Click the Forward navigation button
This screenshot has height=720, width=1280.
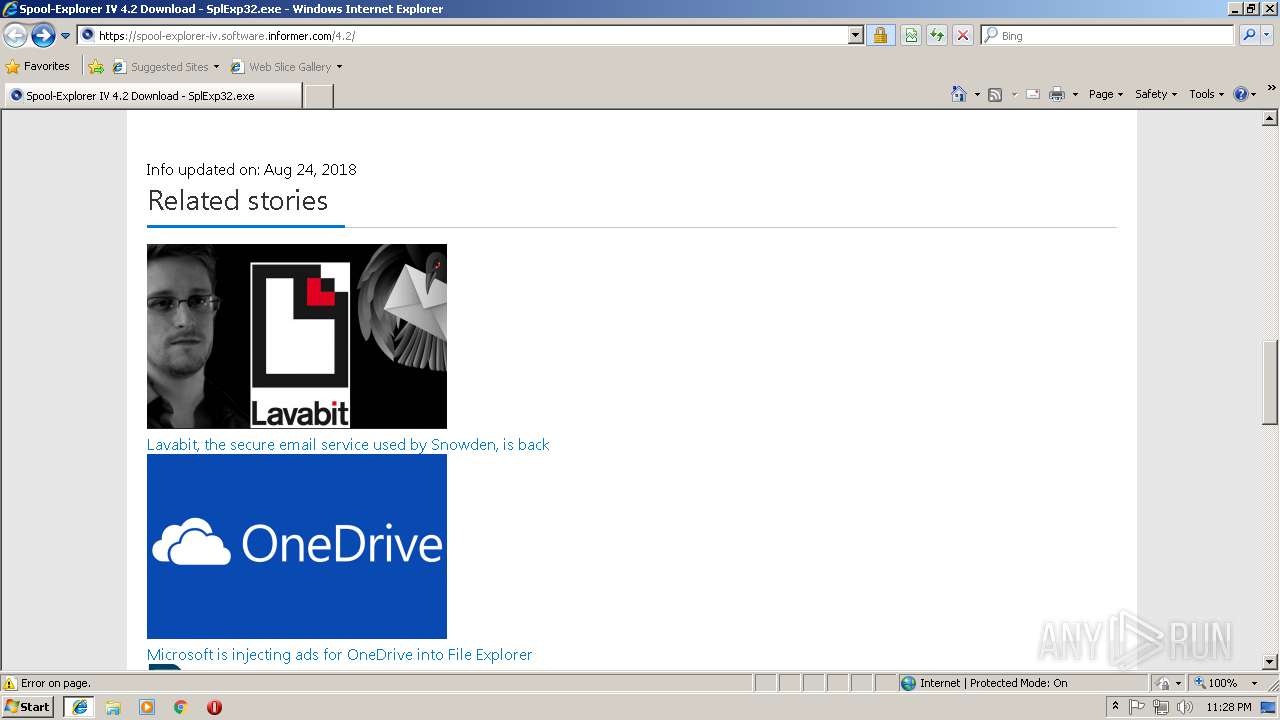43,36
